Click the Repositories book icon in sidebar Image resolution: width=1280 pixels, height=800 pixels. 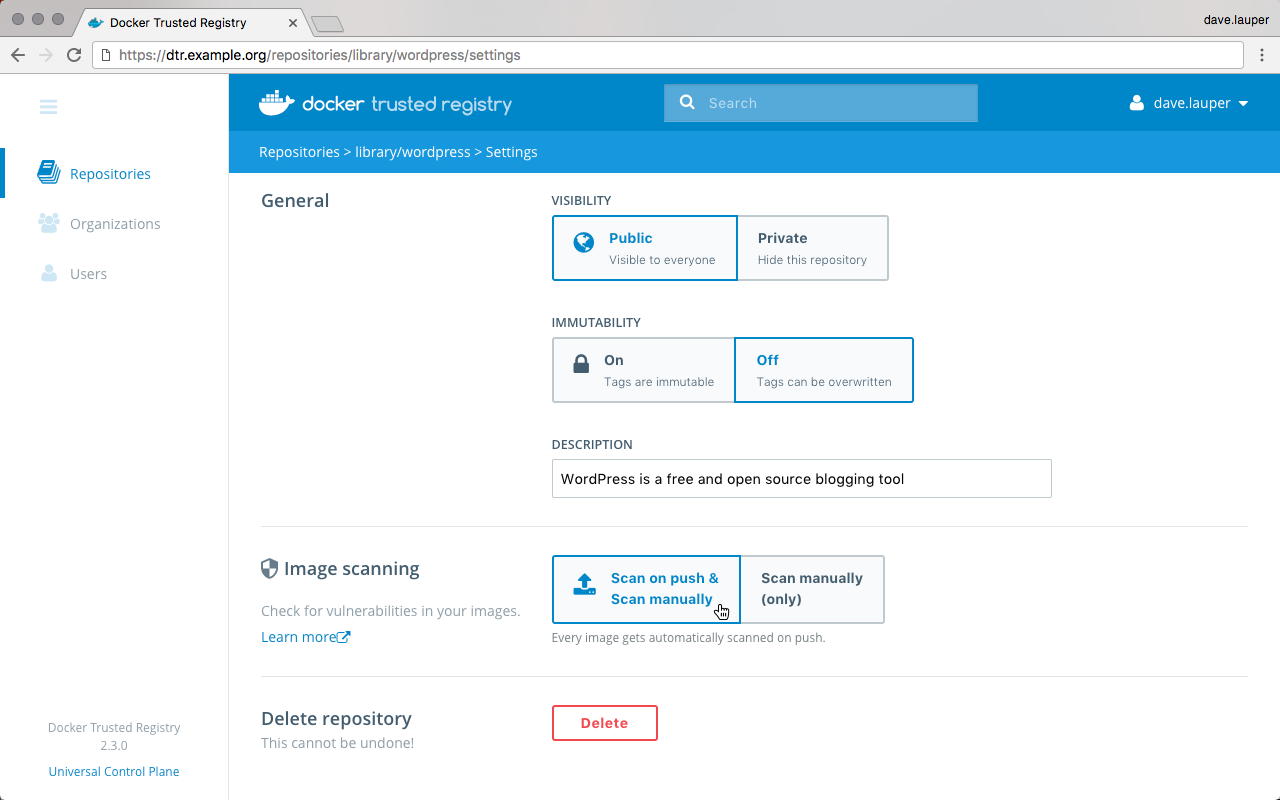pyautogui.click(x=48, y=173)
